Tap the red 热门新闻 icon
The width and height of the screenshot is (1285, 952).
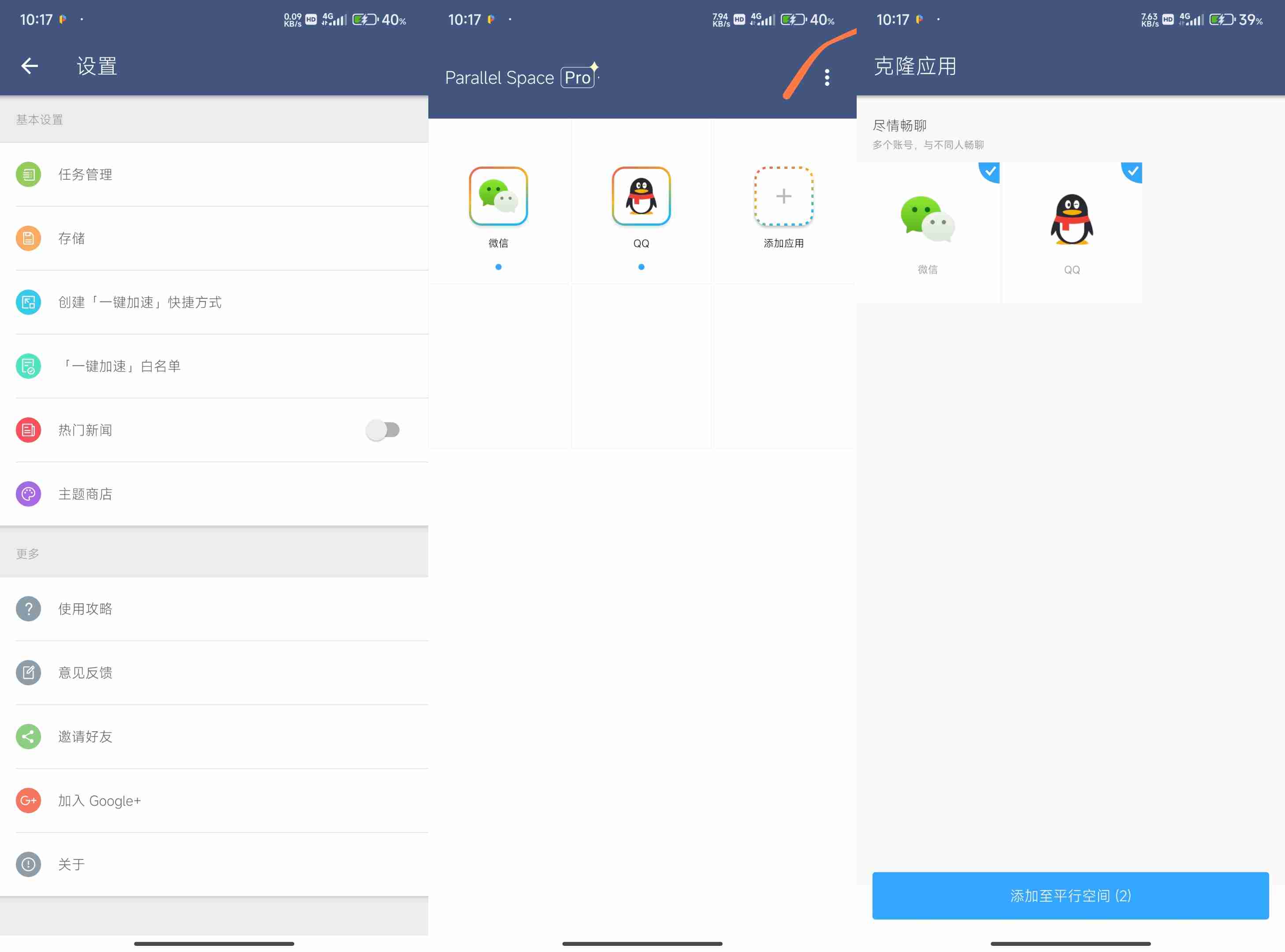(x=28, y=430)
